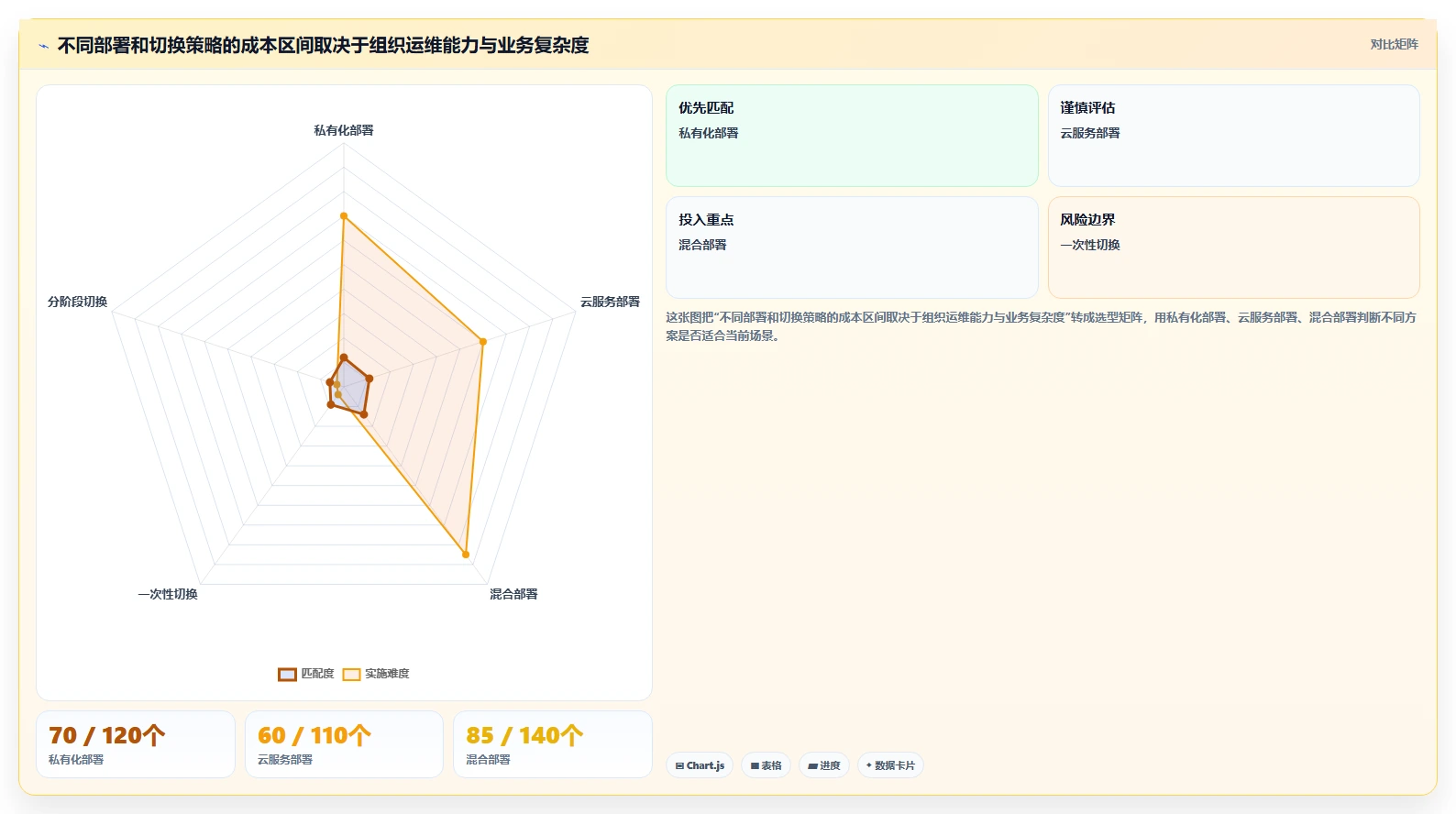1456x814 pixels.
Task: Click the 进度 tag
Action: (x=824, y=765)
